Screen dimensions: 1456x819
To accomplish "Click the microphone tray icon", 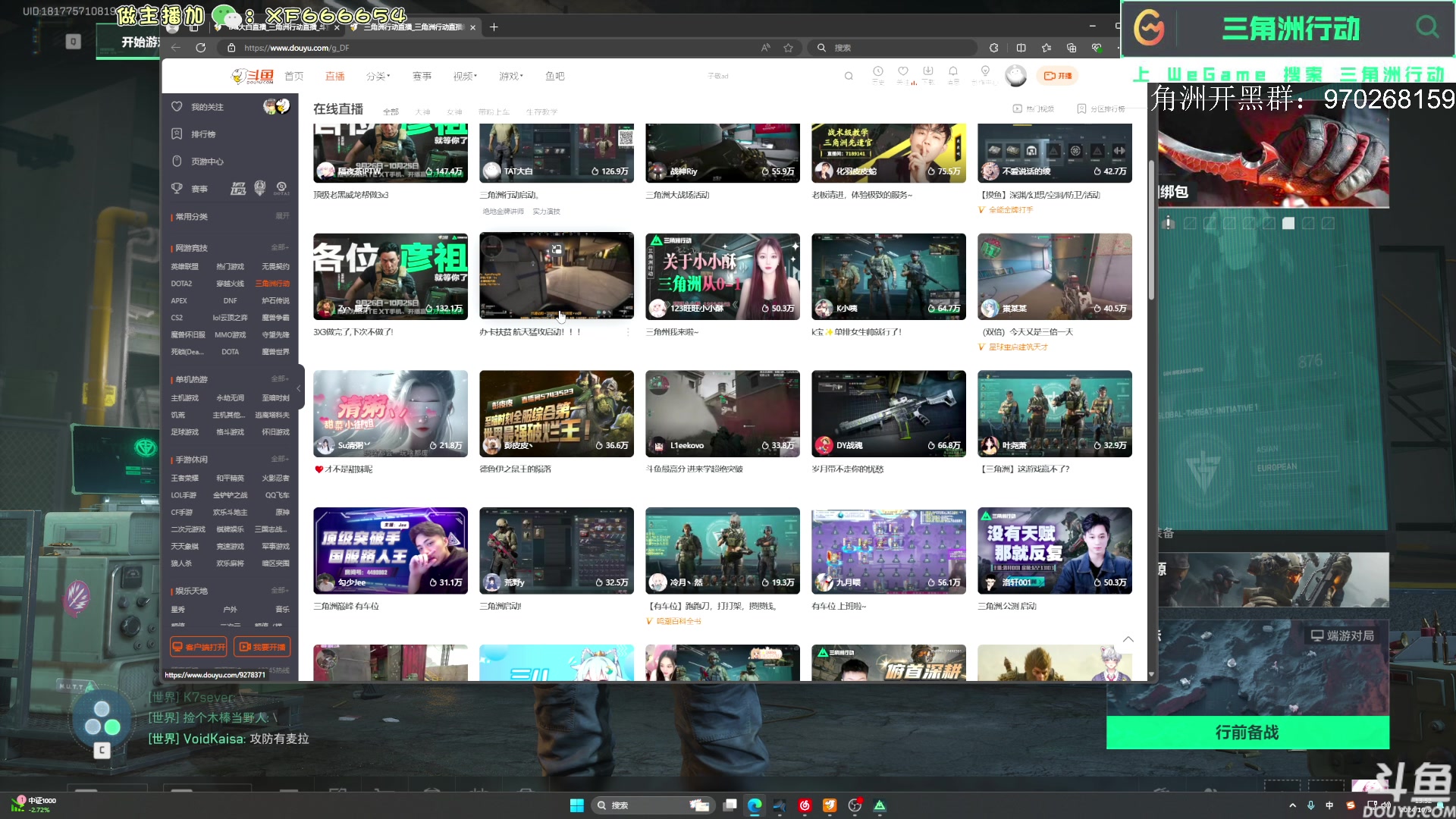I will tap(1311, 805).
